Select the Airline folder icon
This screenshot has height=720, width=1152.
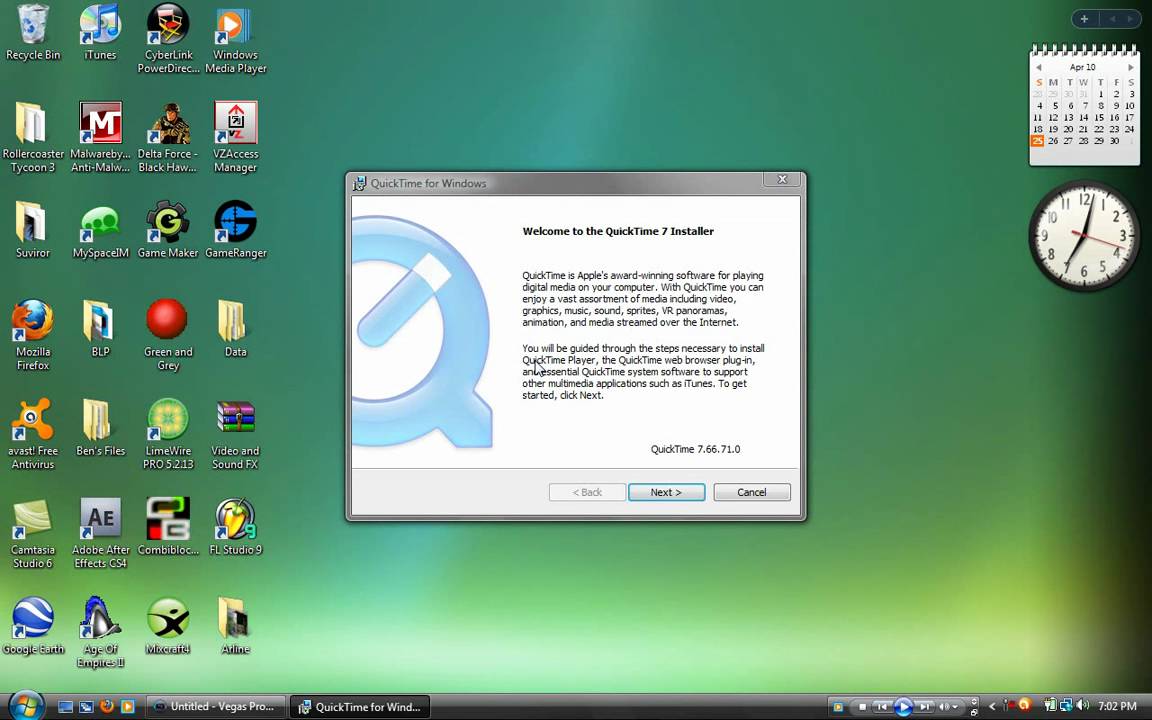tap(235, 627)
